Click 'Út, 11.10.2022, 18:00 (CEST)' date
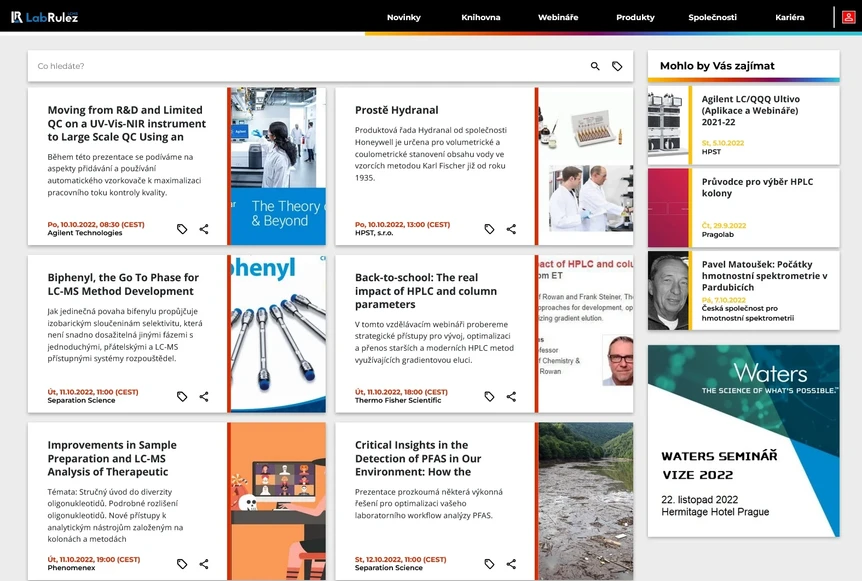This screenshot has width=862, height=581. 401,392
